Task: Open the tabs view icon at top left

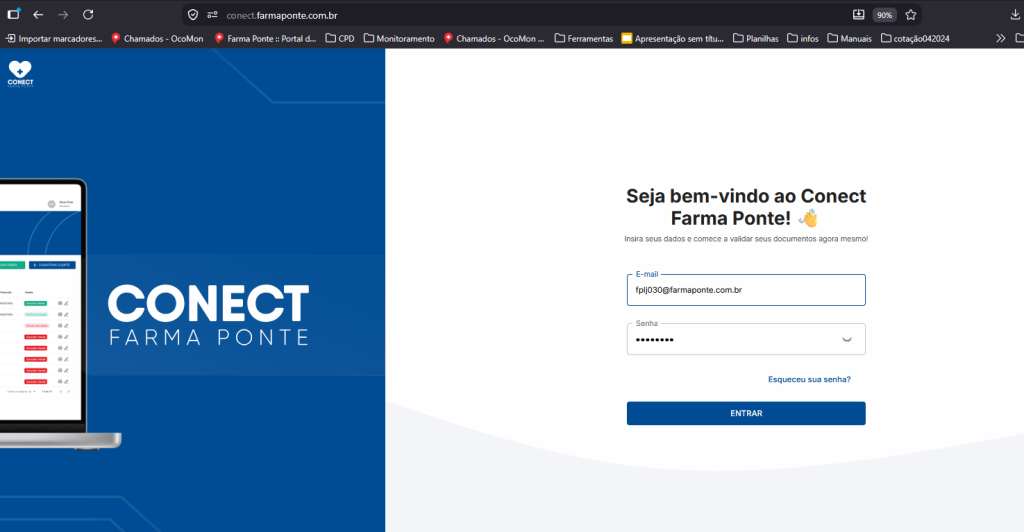Action: [13, 14]
